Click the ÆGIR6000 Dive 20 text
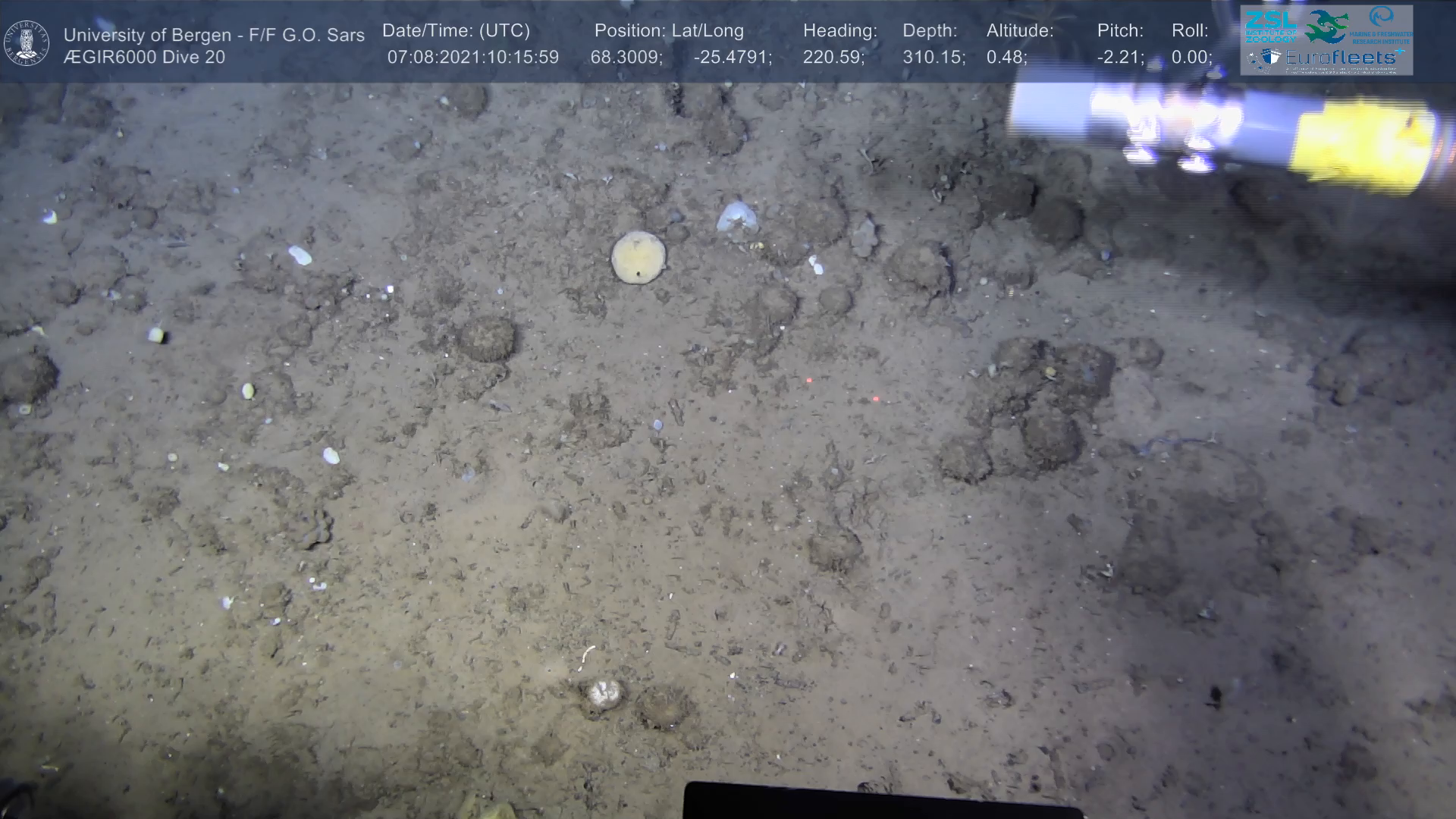The width and height of the screenshot is (1456, 819). [x=144, y=58]
